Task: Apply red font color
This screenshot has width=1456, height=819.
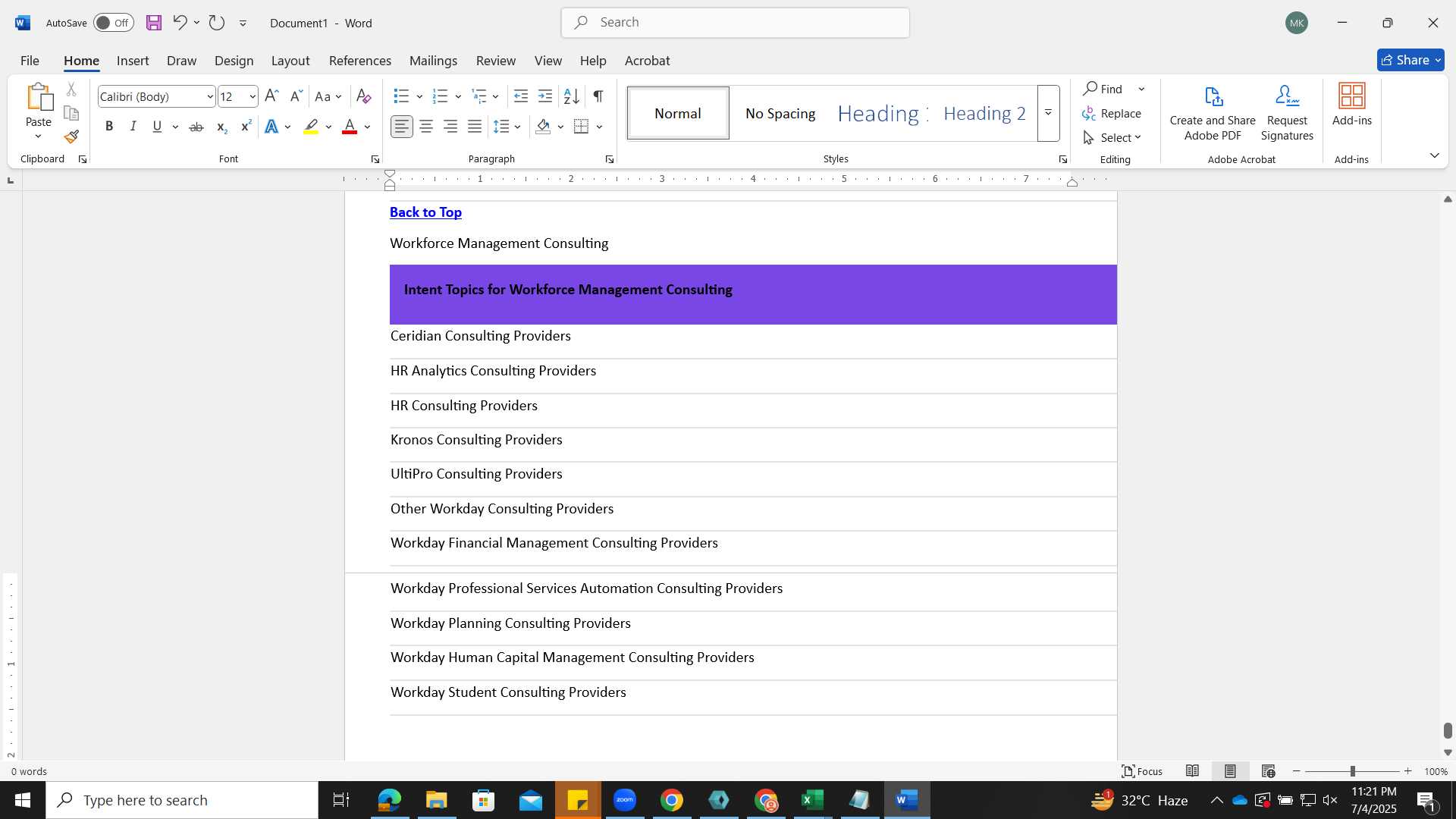Action: click(350, 127)
